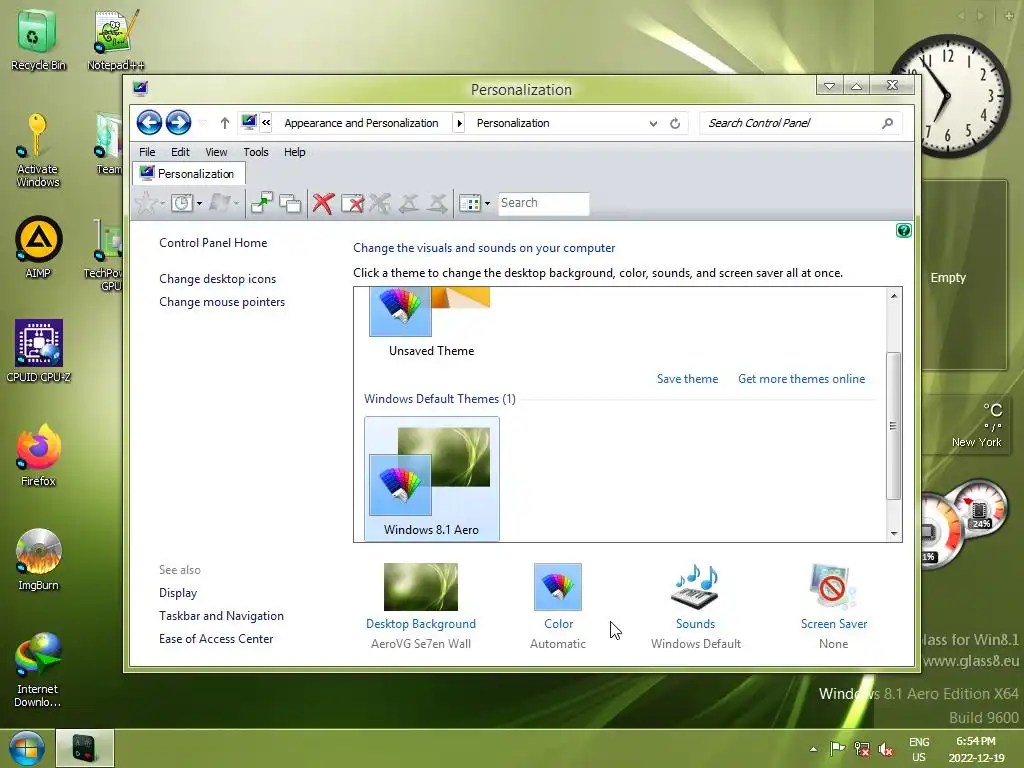Click the history clock toolbar icon

pyautogui.click(x=182, y=203)
